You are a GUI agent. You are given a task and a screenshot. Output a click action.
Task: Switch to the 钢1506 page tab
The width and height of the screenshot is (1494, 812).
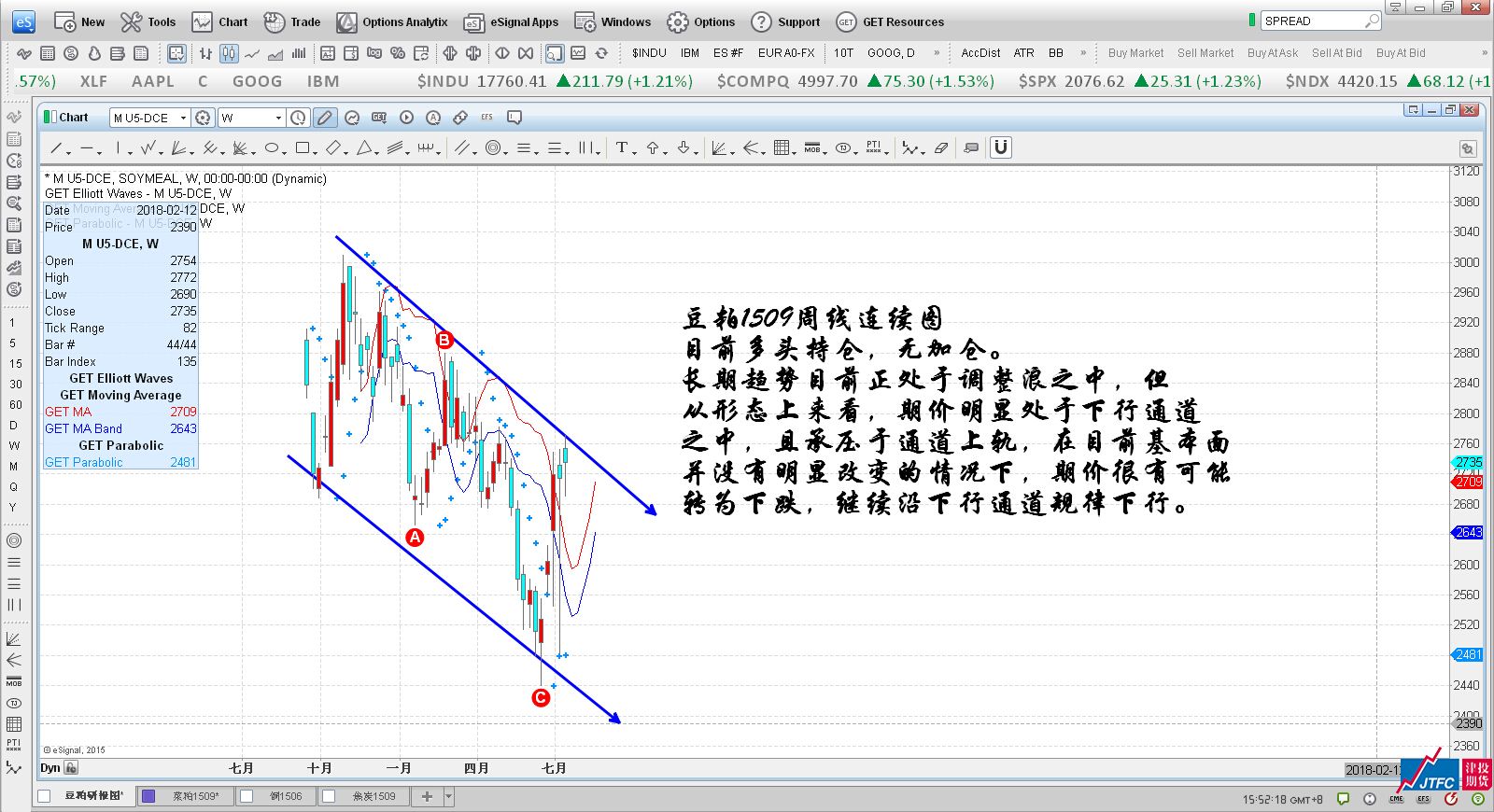(276, 796)
